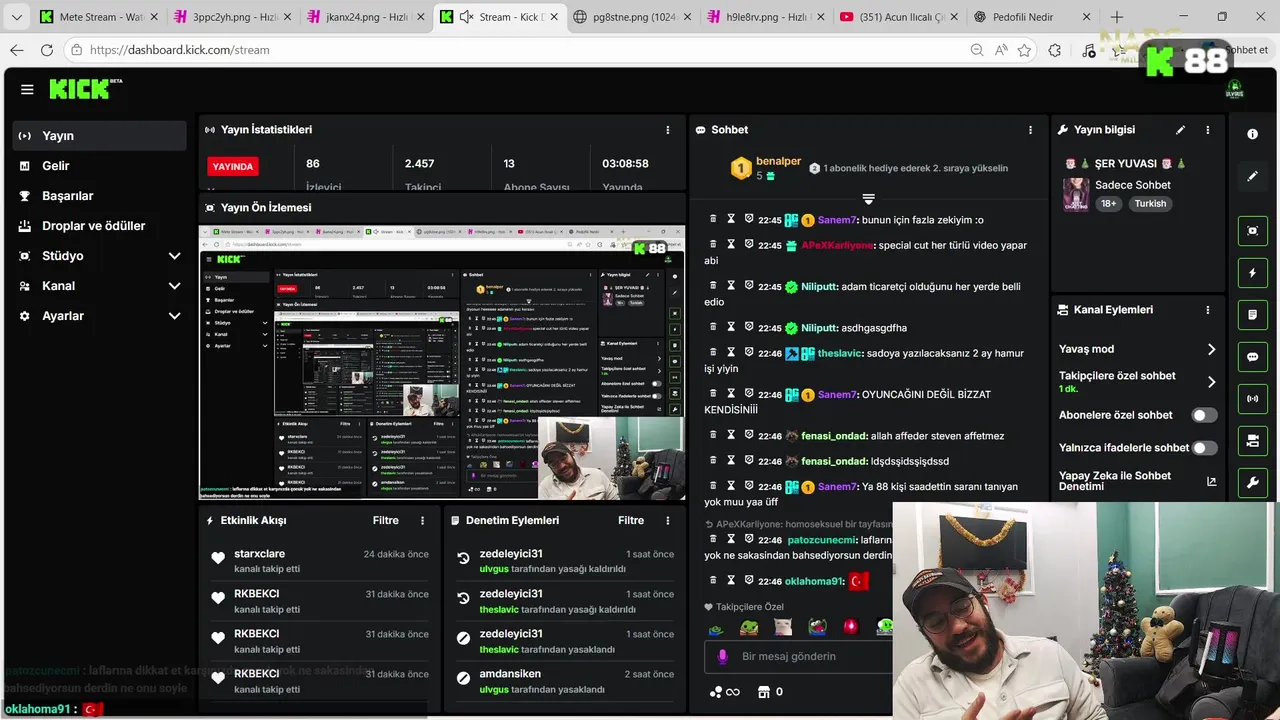
Task: Click the browser address bar URL
Action: pyautogui.click(x=180, y=50)
